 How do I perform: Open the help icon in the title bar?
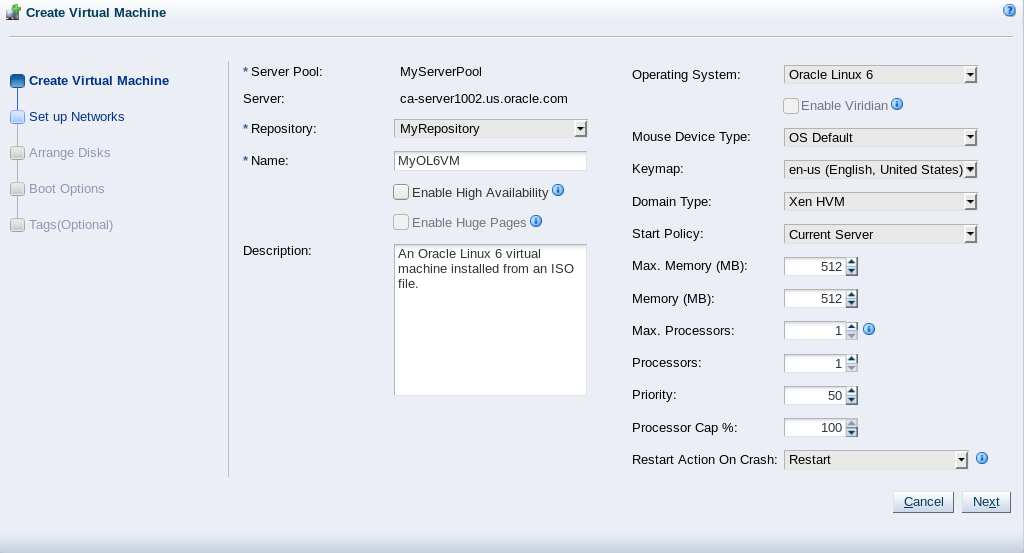coord(1009,10)
